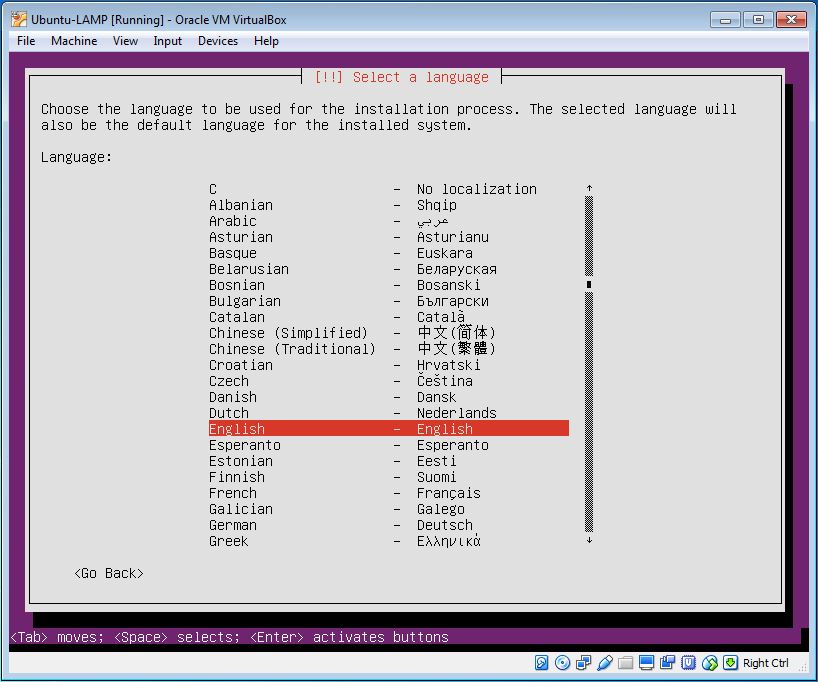Click the CPU virtualization chip icon
The width and height of the screenshot is (818, 682).
(x=689, y=663)
